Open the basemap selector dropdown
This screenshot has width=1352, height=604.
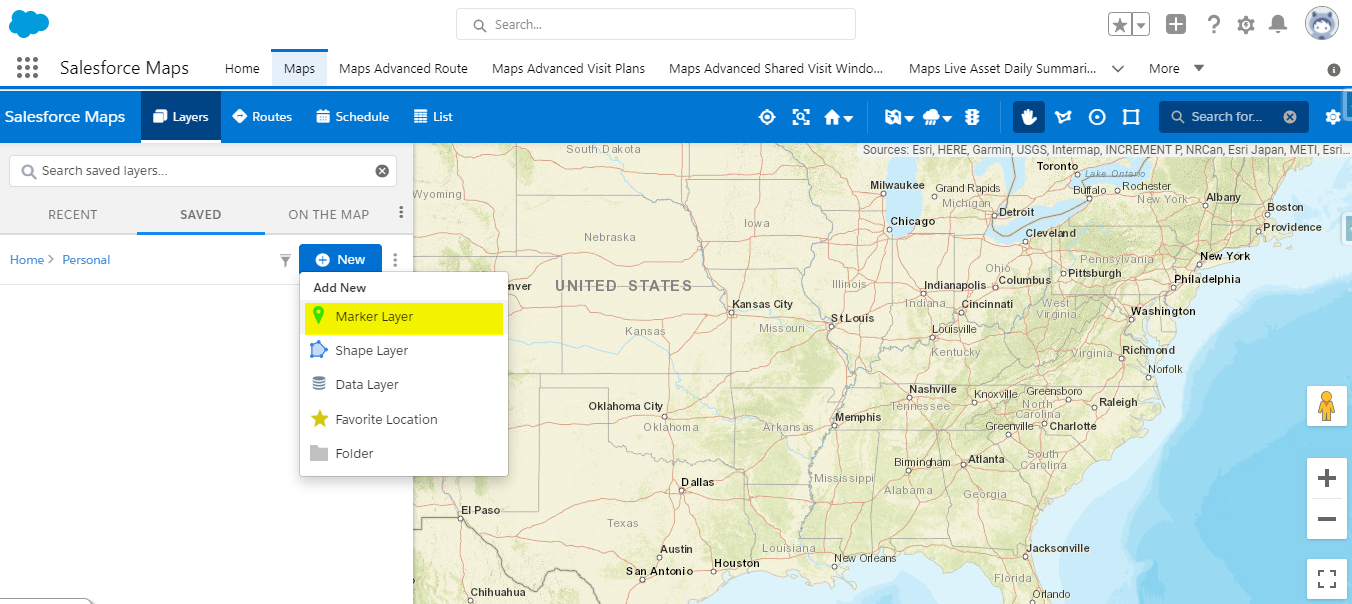click(893, 117)
